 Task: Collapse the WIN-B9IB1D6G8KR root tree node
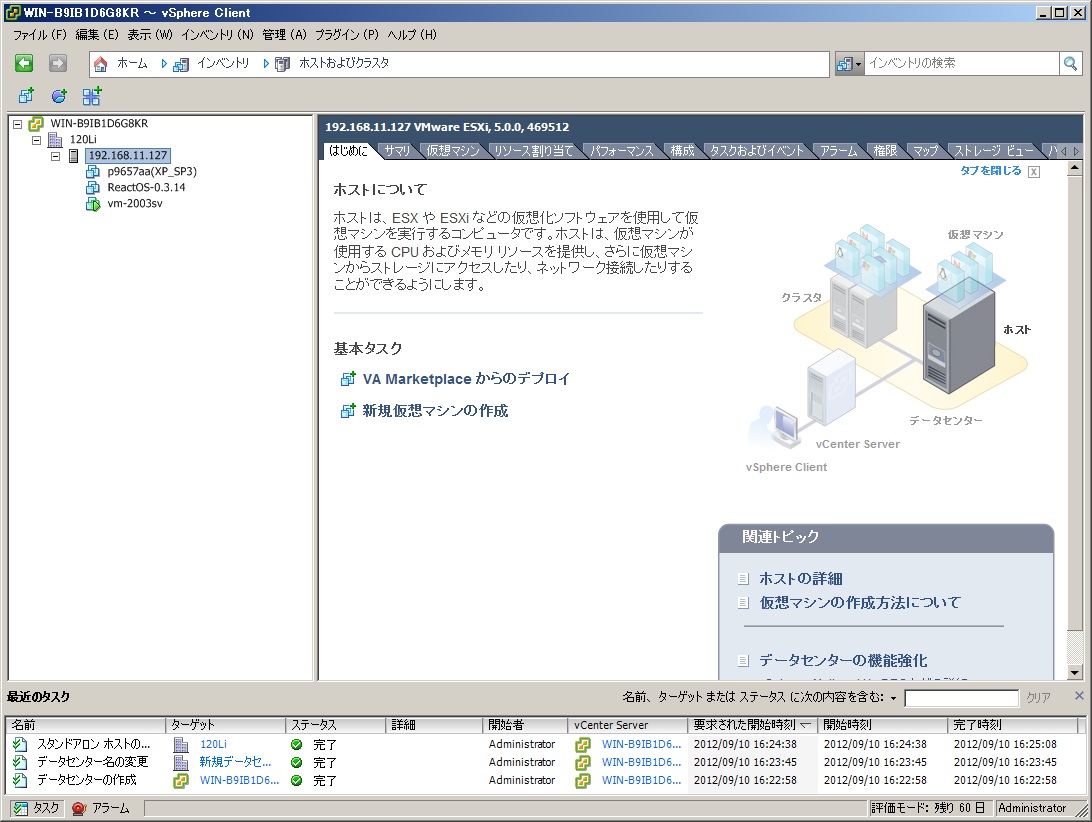click(x=17, y=124)
